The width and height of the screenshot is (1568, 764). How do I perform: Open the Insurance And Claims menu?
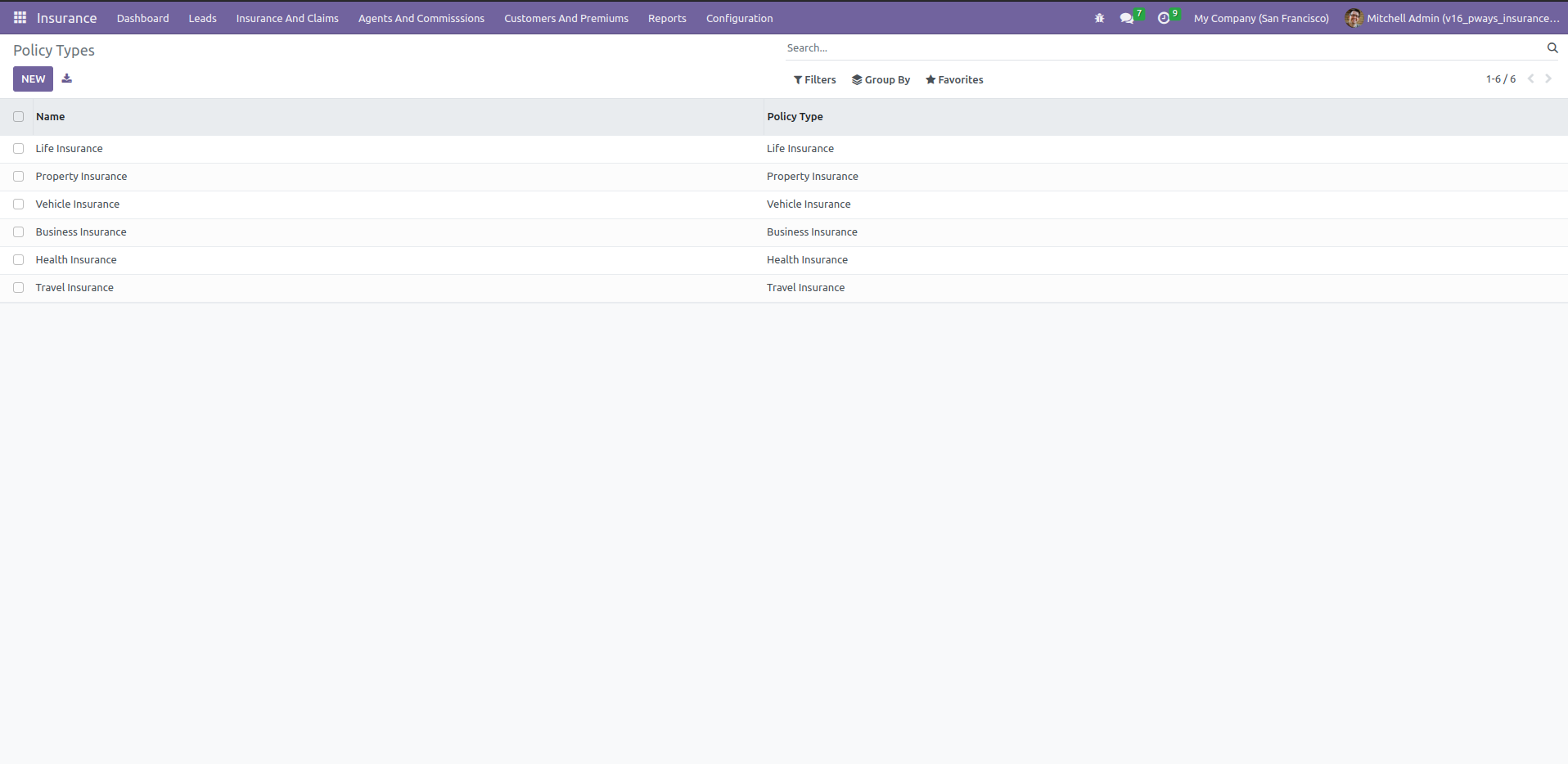coord(287,18)
